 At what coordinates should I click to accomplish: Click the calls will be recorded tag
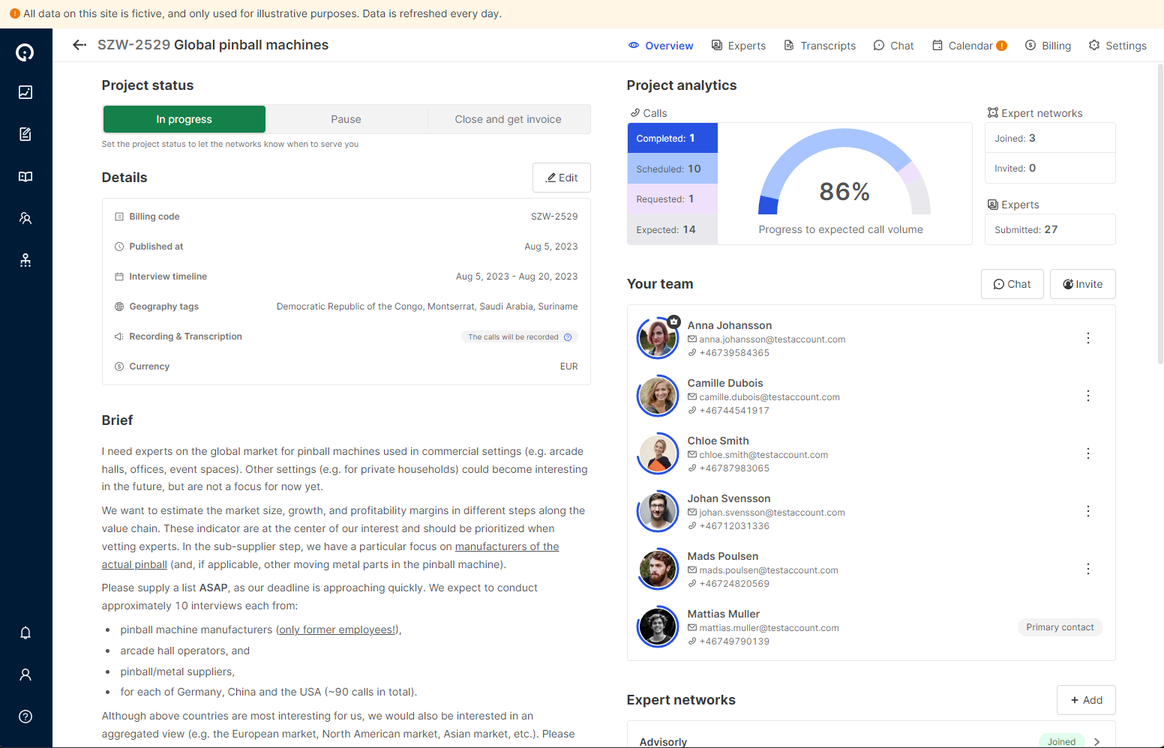(x=519, y=337)
